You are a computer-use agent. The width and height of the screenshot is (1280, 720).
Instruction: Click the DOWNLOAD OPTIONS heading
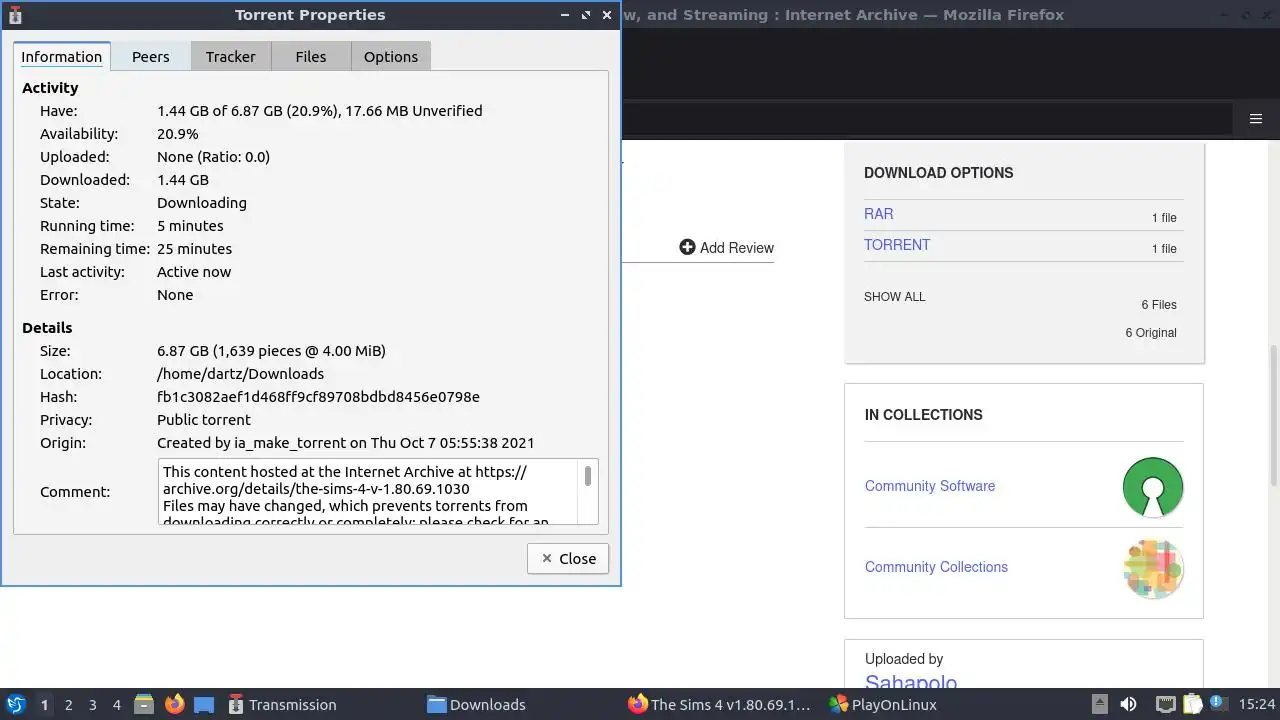(939, 173)
